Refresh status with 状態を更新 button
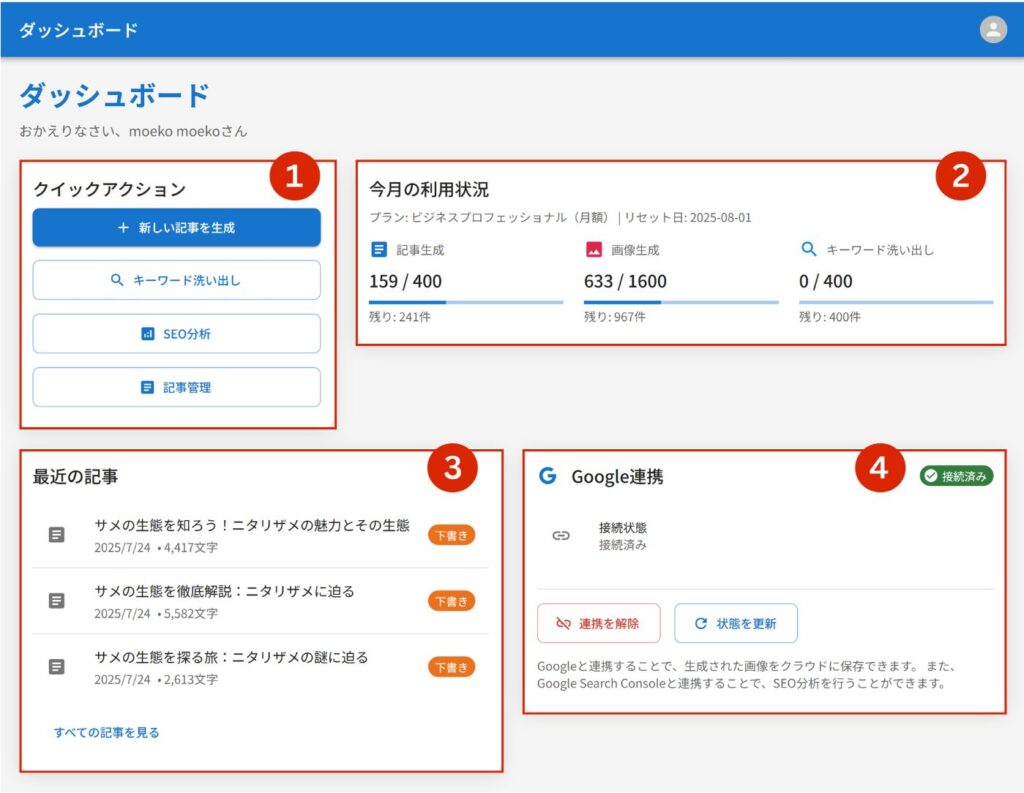Screen dimensions: 1024x793 tap(735, 623)
